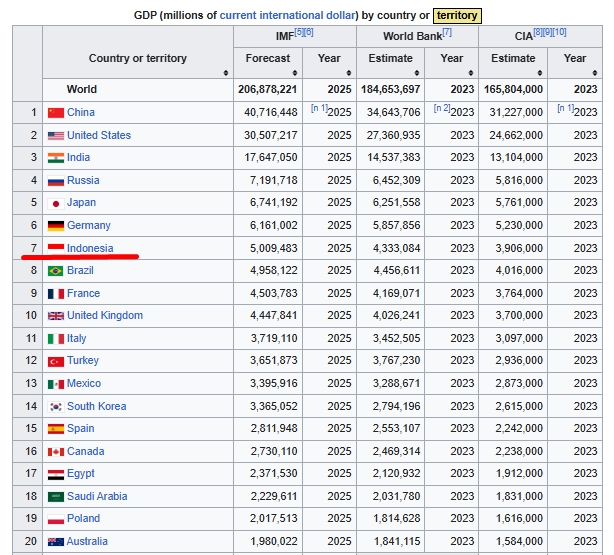
Task: Click the Mexico flag icon
Action: pyautogui.click(x=56, y=384)
